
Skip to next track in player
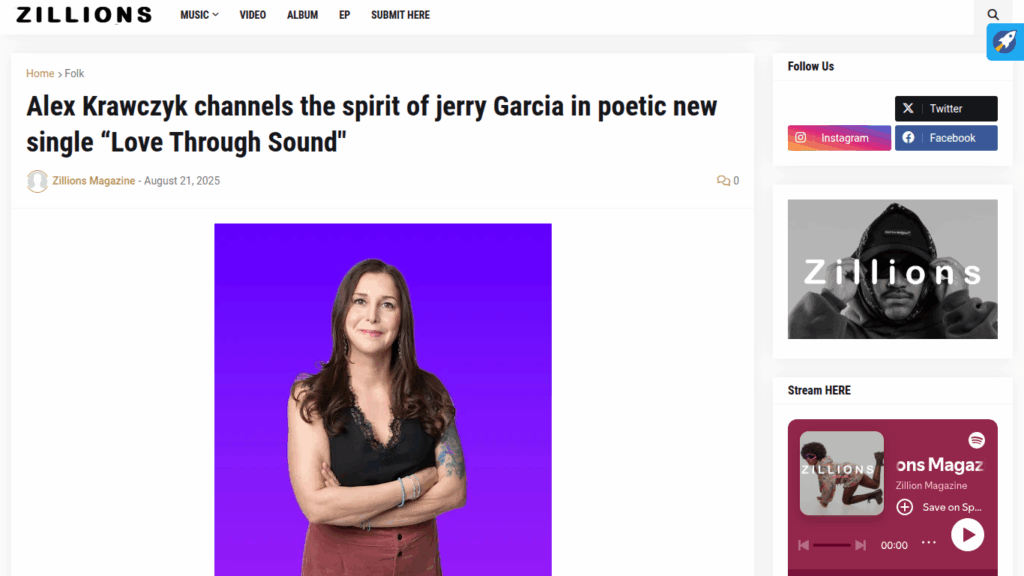click(x=861, y=545)
